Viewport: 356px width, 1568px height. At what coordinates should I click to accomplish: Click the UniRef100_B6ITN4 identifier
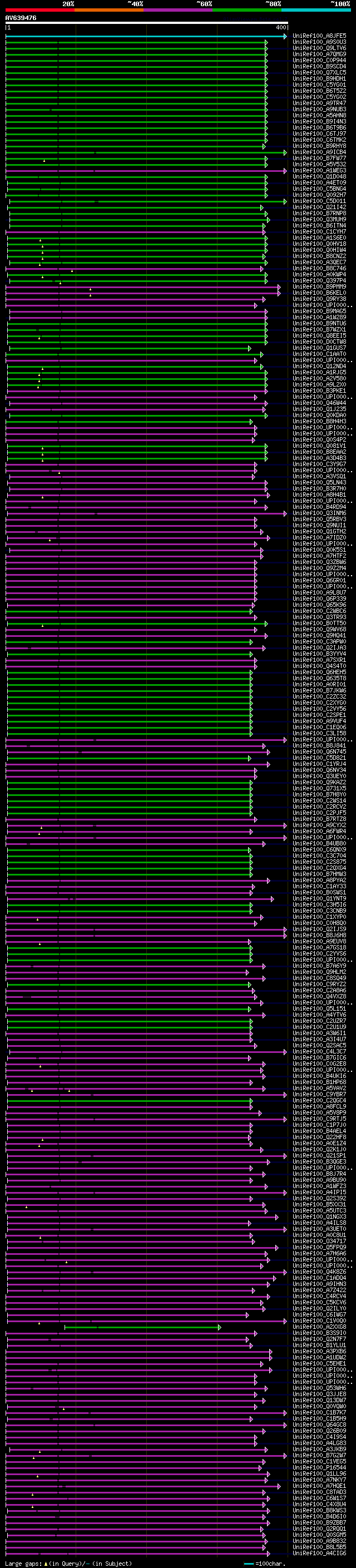[319, 226]
